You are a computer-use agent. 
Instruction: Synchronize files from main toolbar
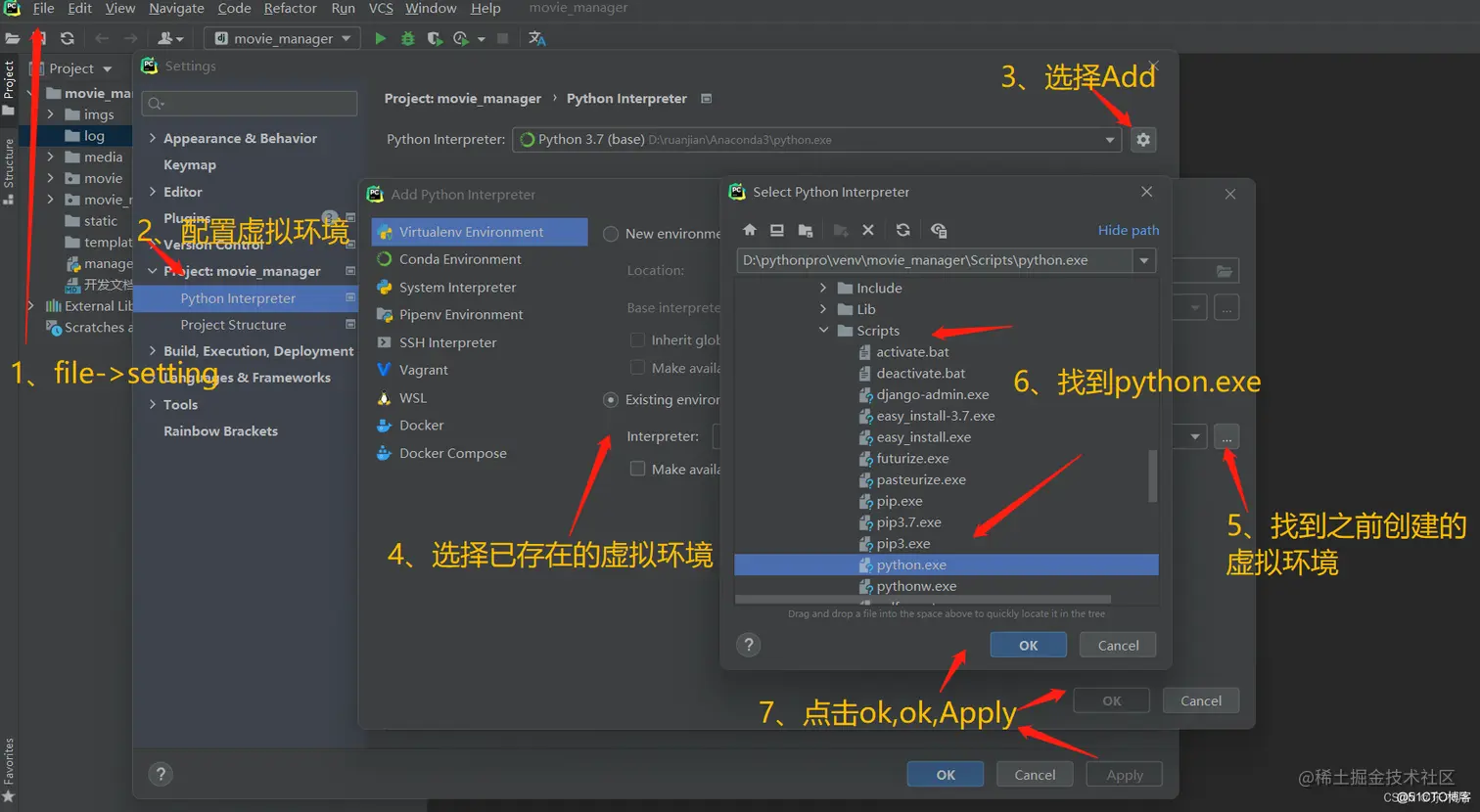(67, 38)
